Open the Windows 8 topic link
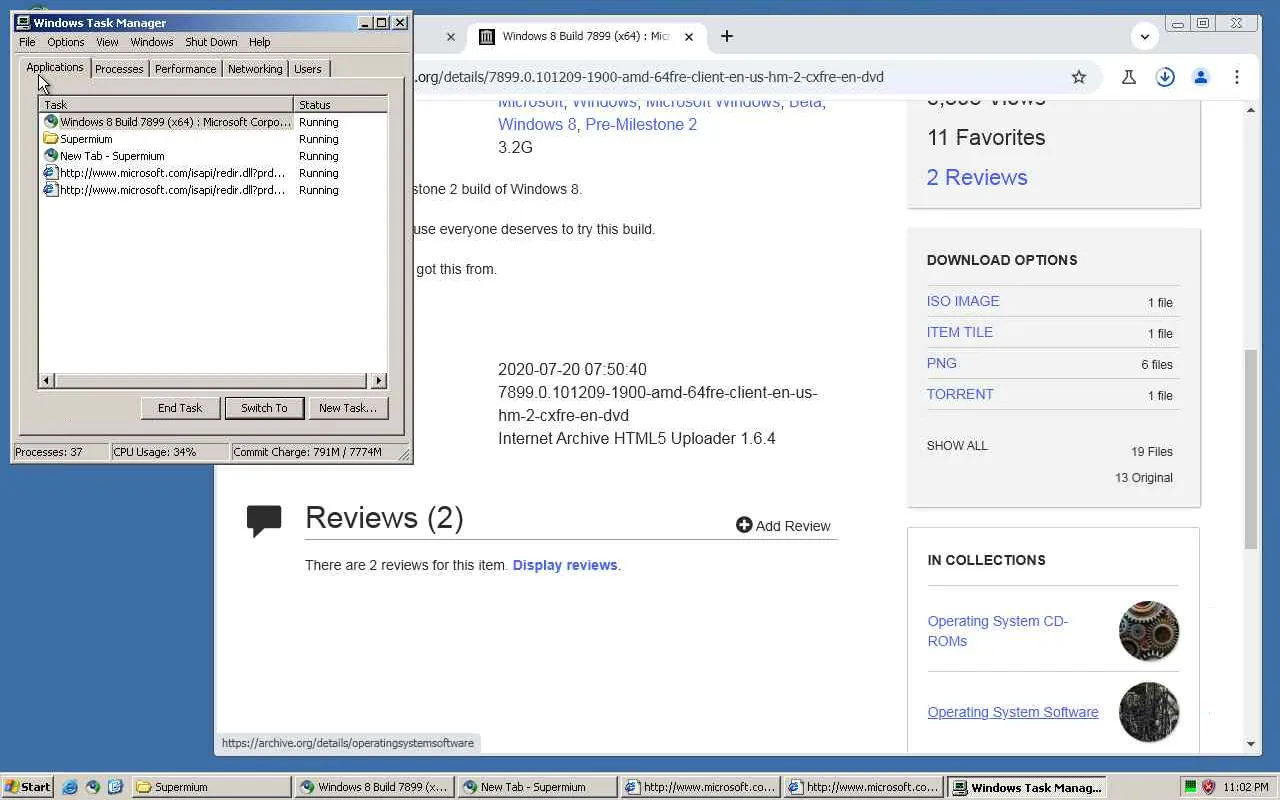Viewport: 1280px width, 800px height. pos(537,124)
